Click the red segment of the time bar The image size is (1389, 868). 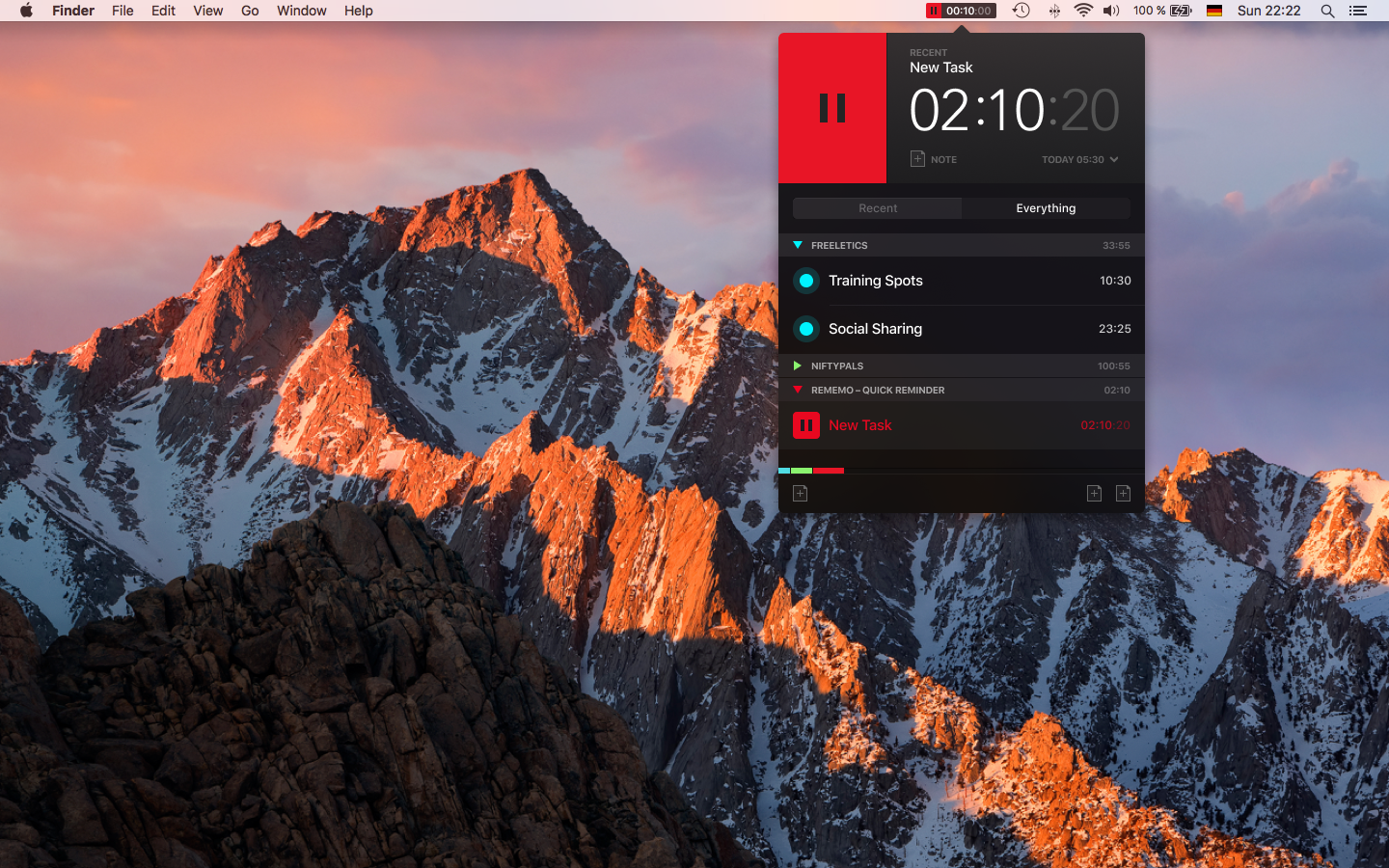coord(829,471)
